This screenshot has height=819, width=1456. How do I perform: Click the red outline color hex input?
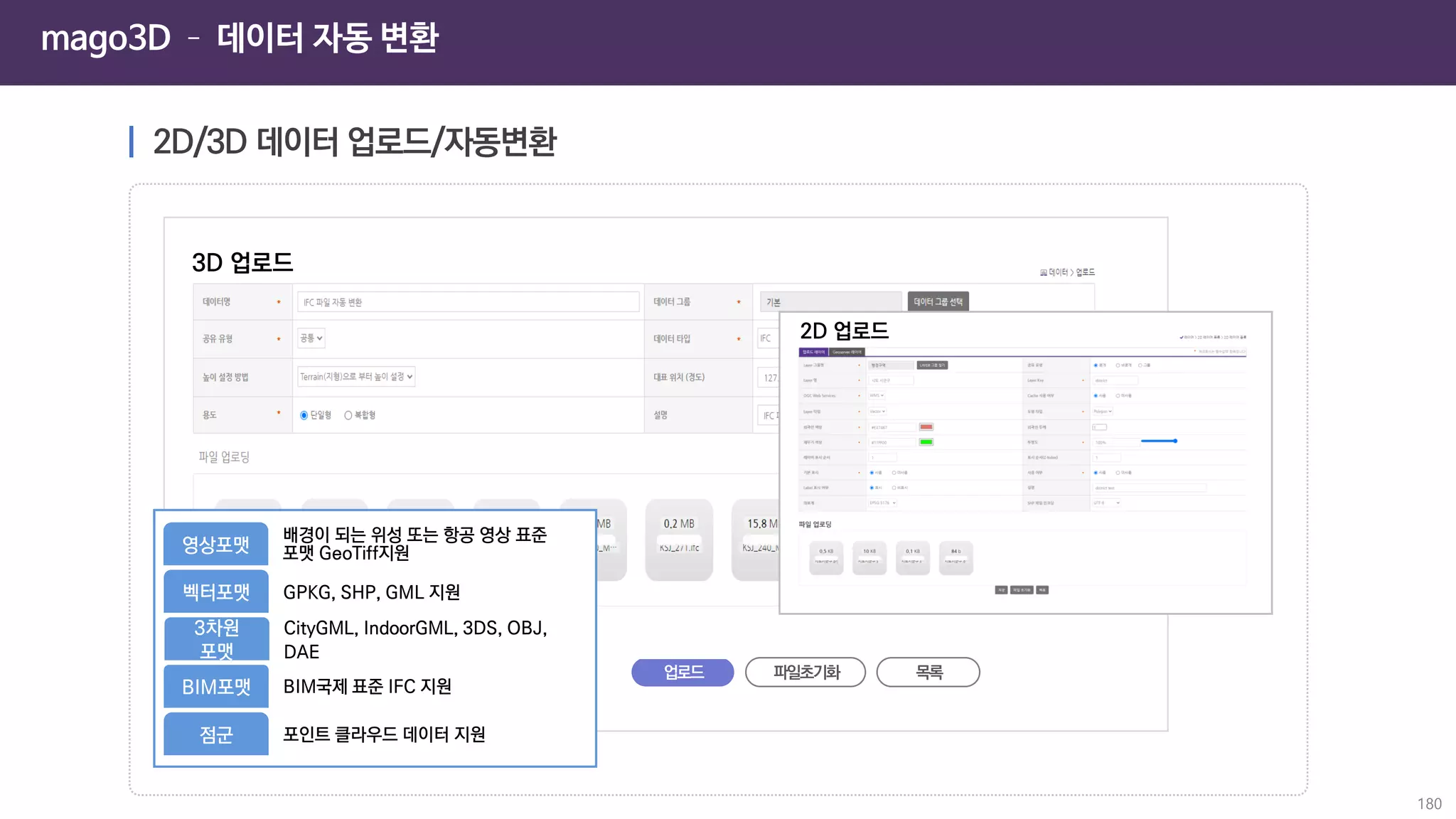892,427
